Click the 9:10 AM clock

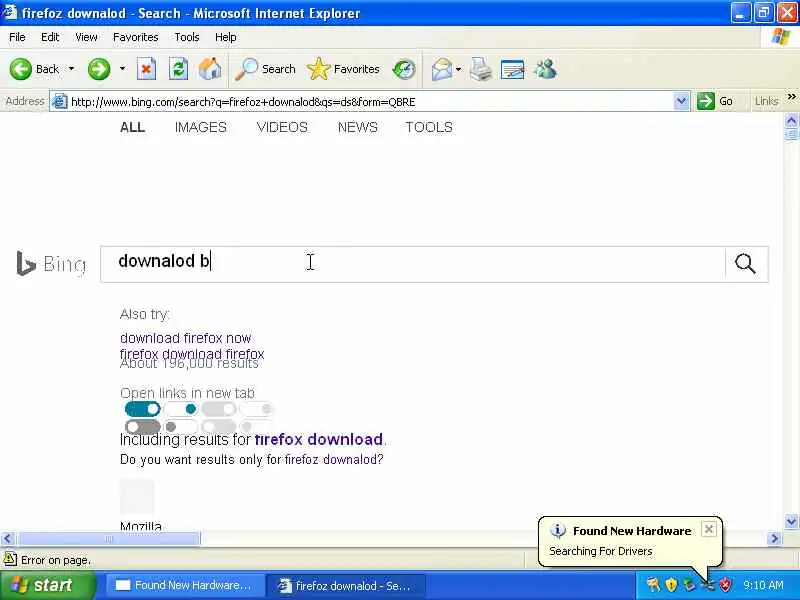pyautogui.click(x=764, y=585)
